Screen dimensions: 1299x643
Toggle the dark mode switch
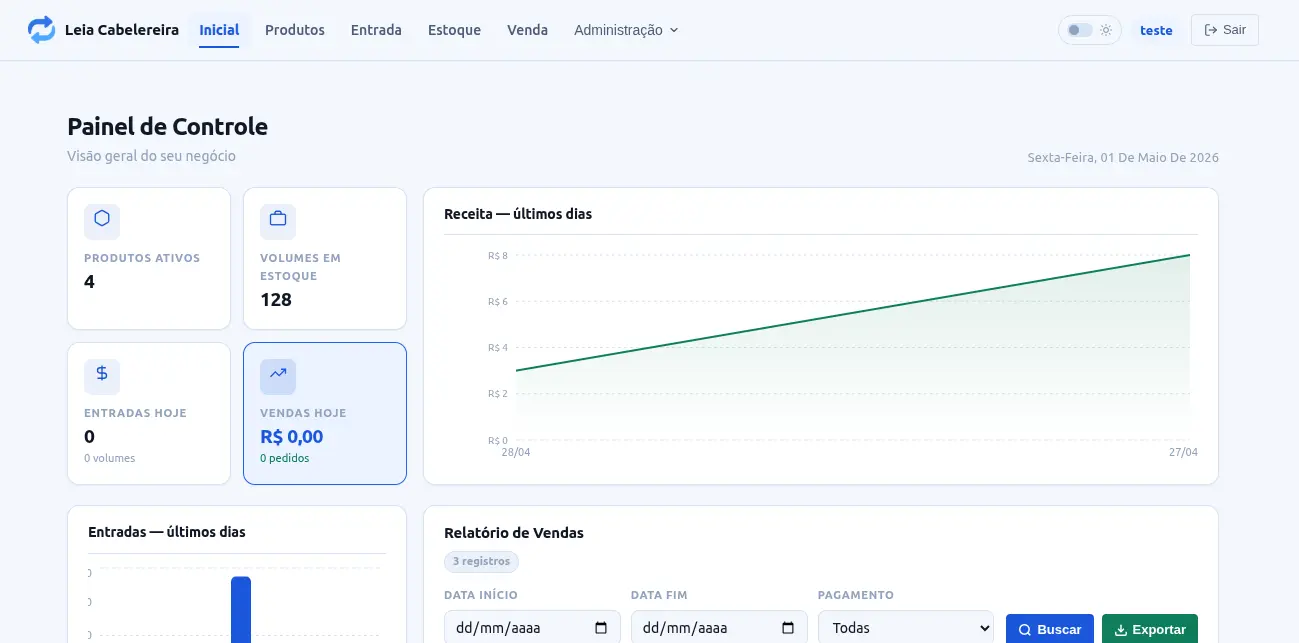tap(1080, 30)
